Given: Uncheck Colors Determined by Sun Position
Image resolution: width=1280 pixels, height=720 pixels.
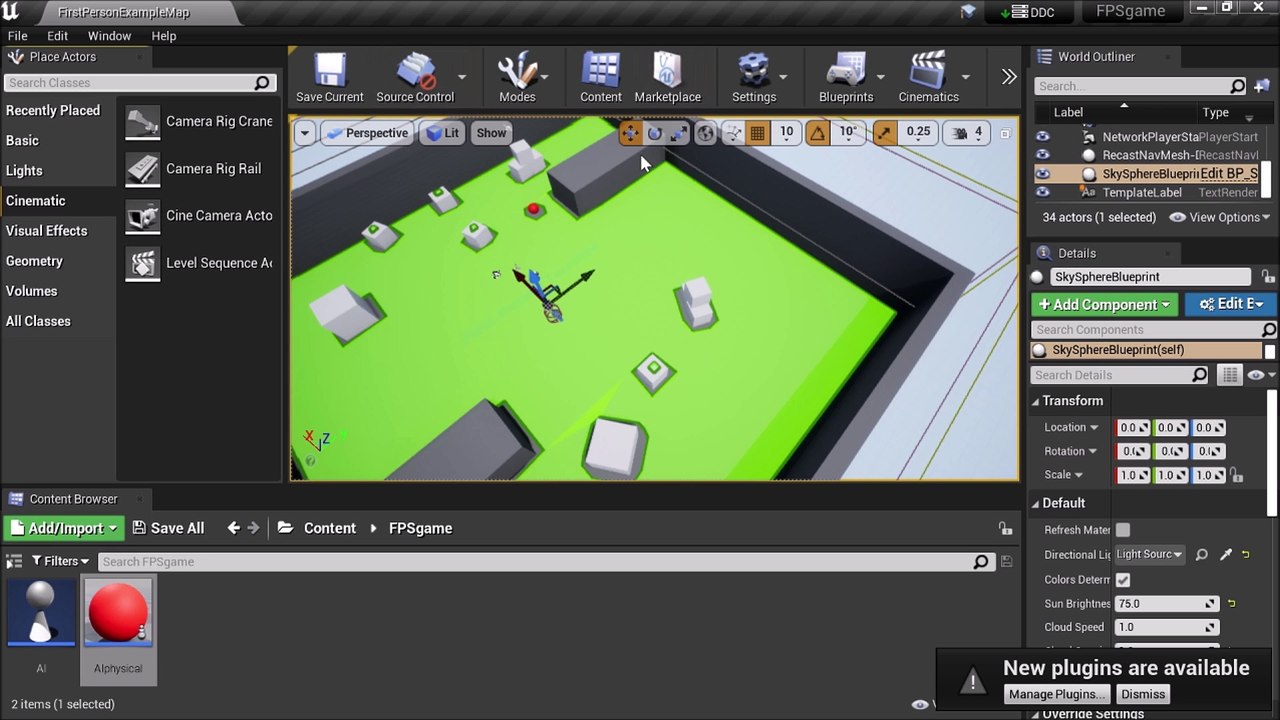Looking at the screenshot, I should click(x=1123, y=580).
